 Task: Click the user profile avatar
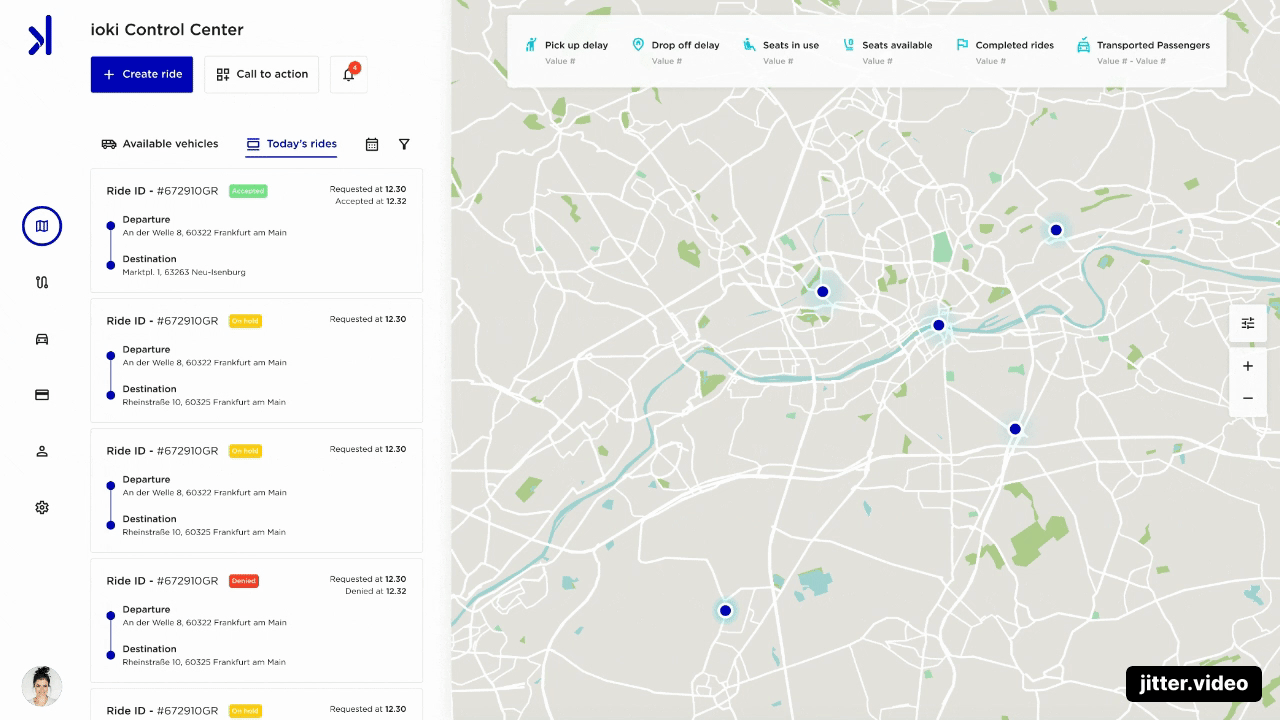click(42, 686)
